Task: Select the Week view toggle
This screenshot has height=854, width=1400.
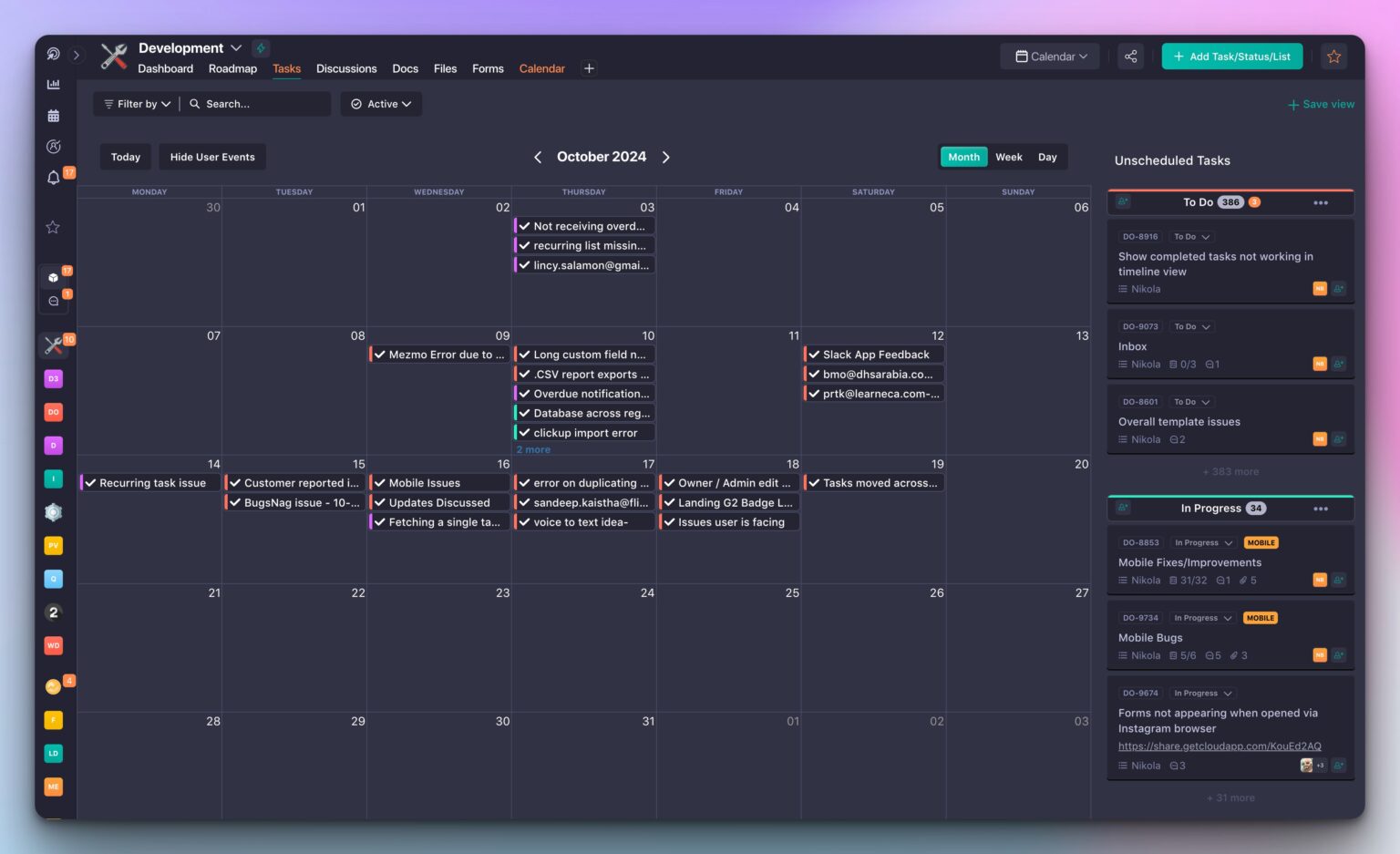Action: [x=1008, y=157]
